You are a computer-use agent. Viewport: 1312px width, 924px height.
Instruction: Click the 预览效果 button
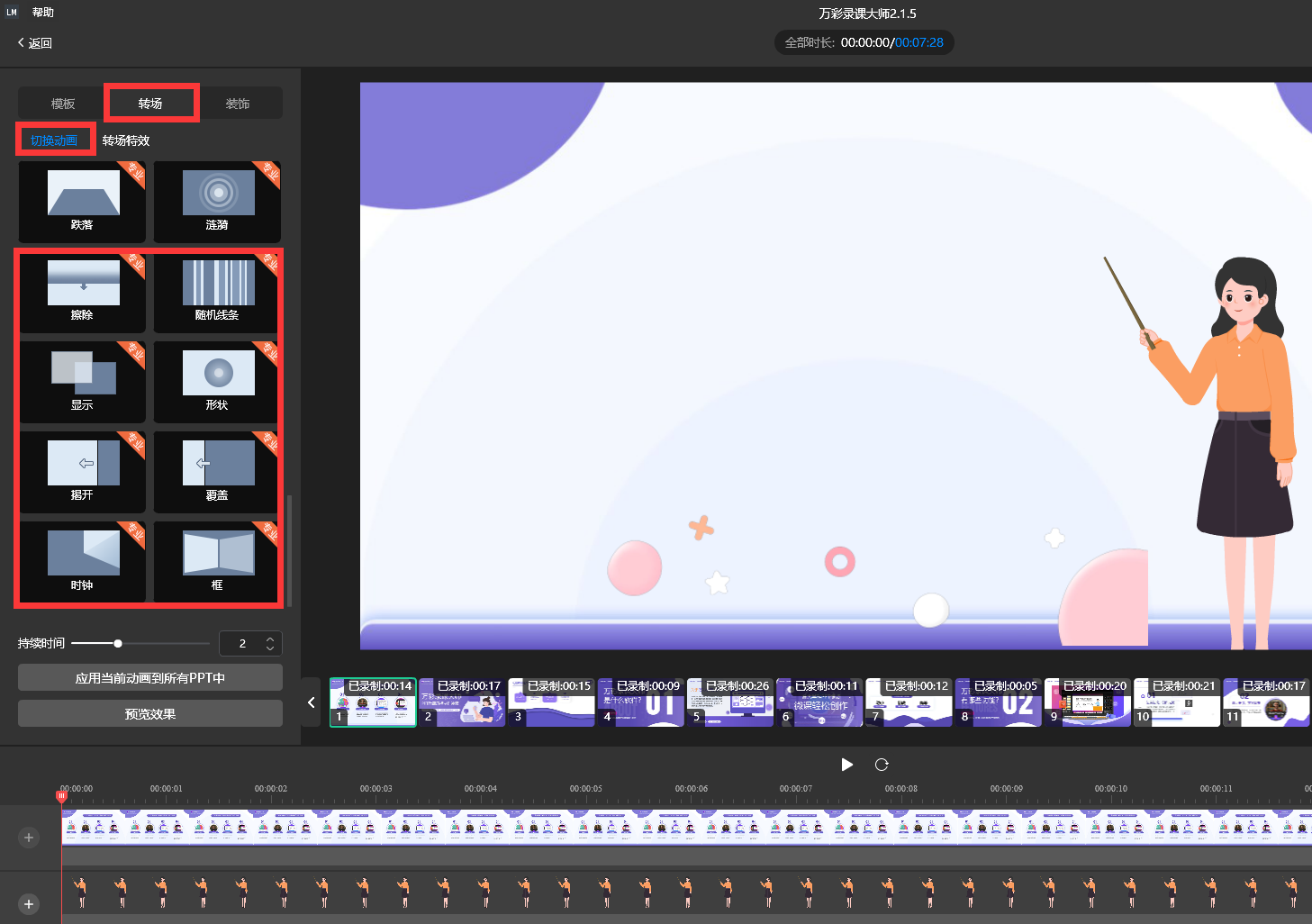coord(150,714)
